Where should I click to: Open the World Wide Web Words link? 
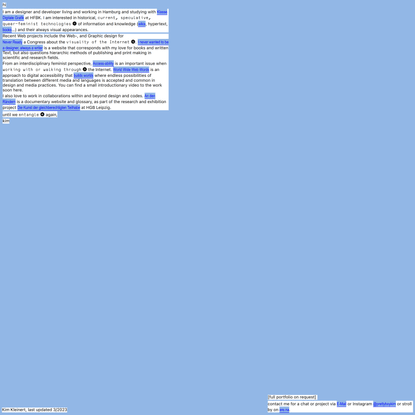pyautogui.click(x=131, y=70)
